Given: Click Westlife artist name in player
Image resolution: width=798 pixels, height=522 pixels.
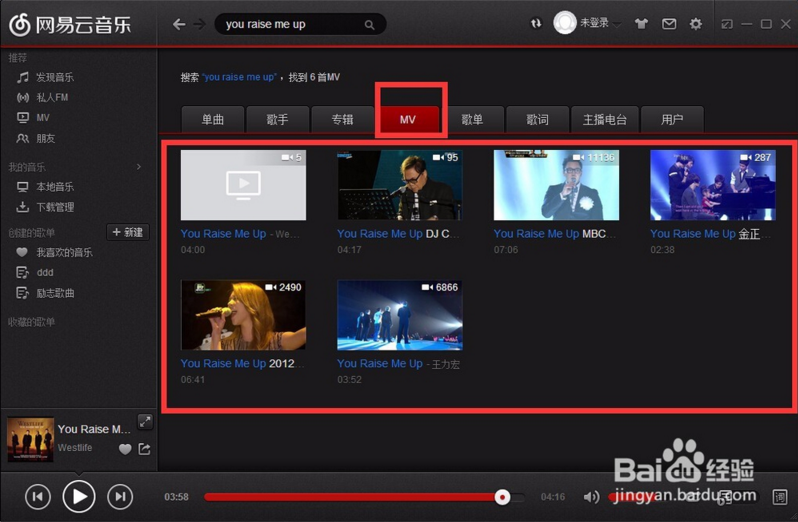Looking at the screenshot, I should tap(75, 448).
